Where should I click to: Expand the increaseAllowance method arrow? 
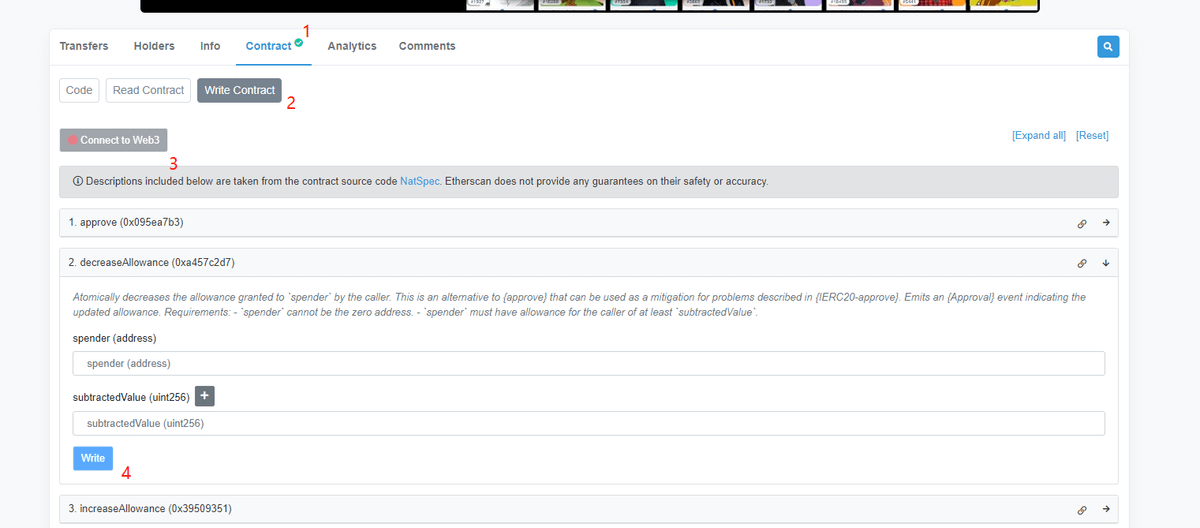(x=1106, y=510)
